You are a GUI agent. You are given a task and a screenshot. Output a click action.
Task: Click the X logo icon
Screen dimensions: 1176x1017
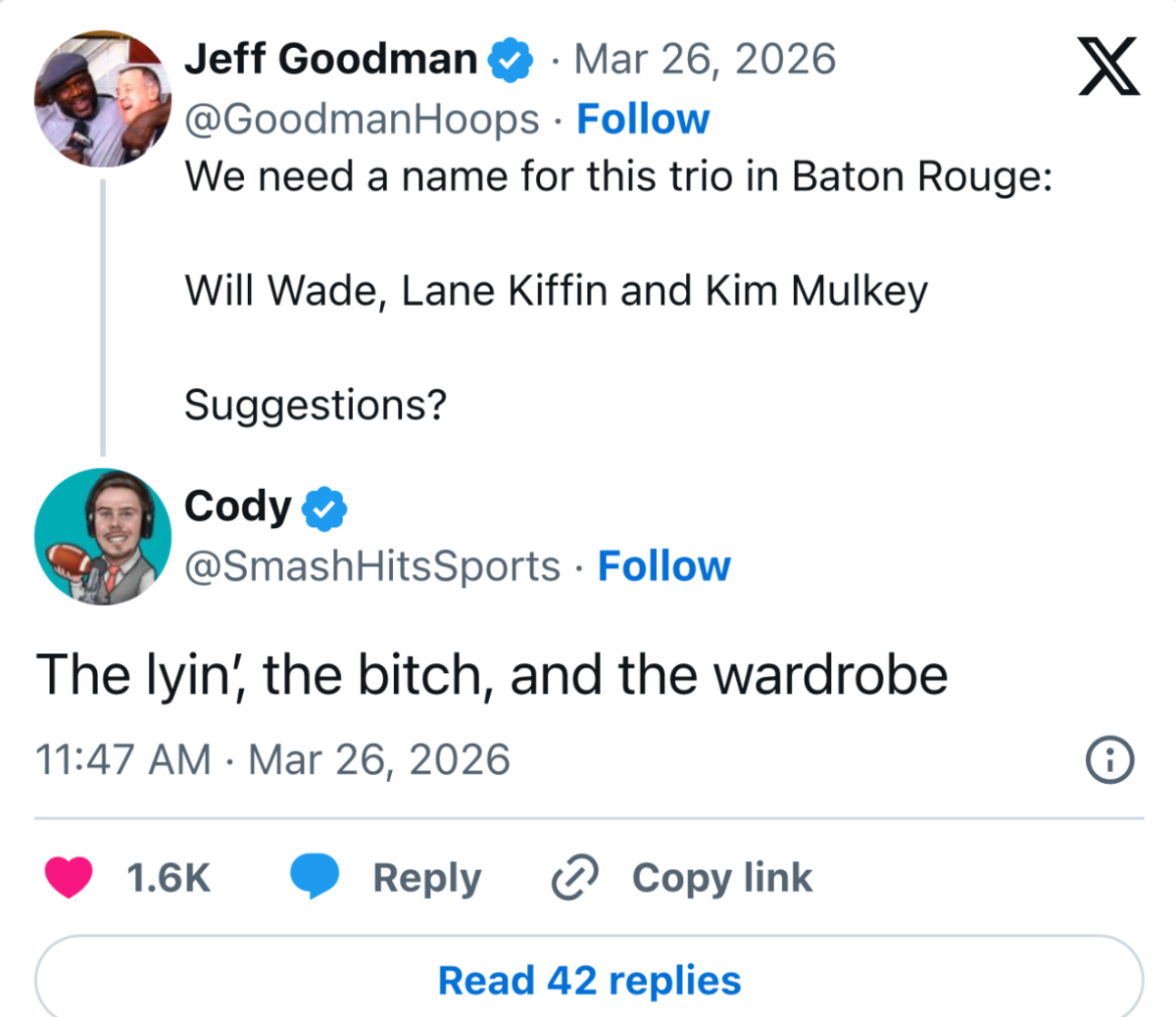pos(1108,67)
